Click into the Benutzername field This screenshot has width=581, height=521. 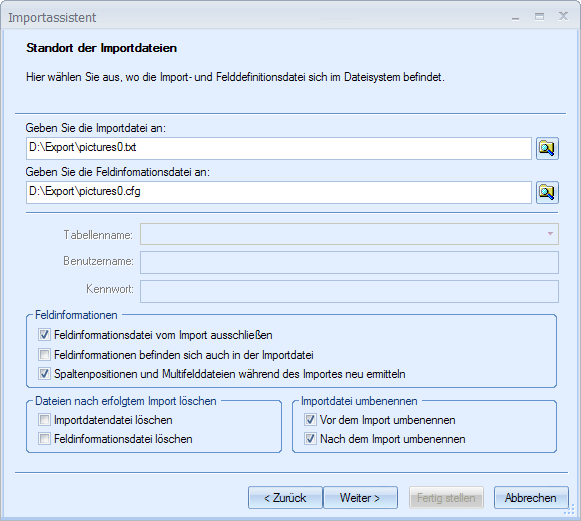349,262
